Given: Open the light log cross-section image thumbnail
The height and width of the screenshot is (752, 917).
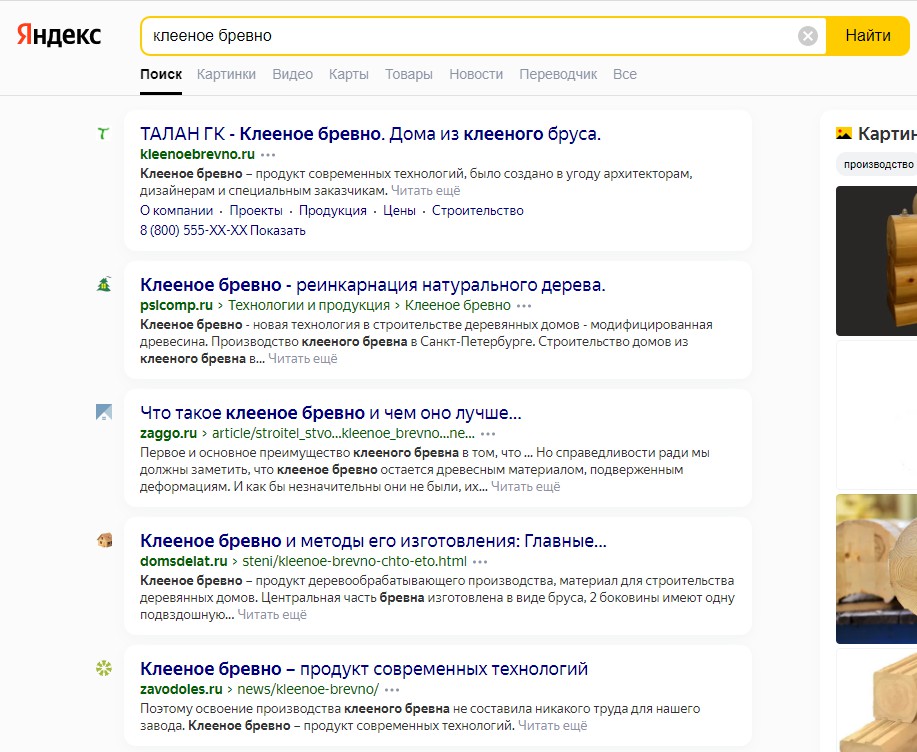Looking at the screenshot, I should [877, 569].
